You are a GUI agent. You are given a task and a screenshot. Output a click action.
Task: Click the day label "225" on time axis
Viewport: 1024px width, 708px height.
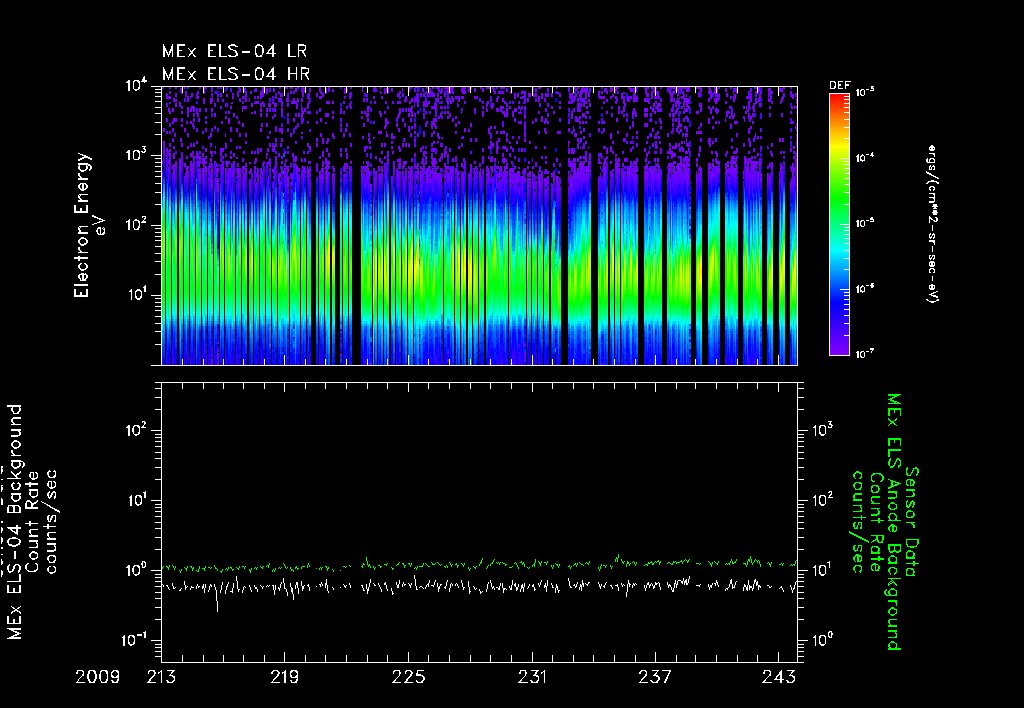[408, 677]
